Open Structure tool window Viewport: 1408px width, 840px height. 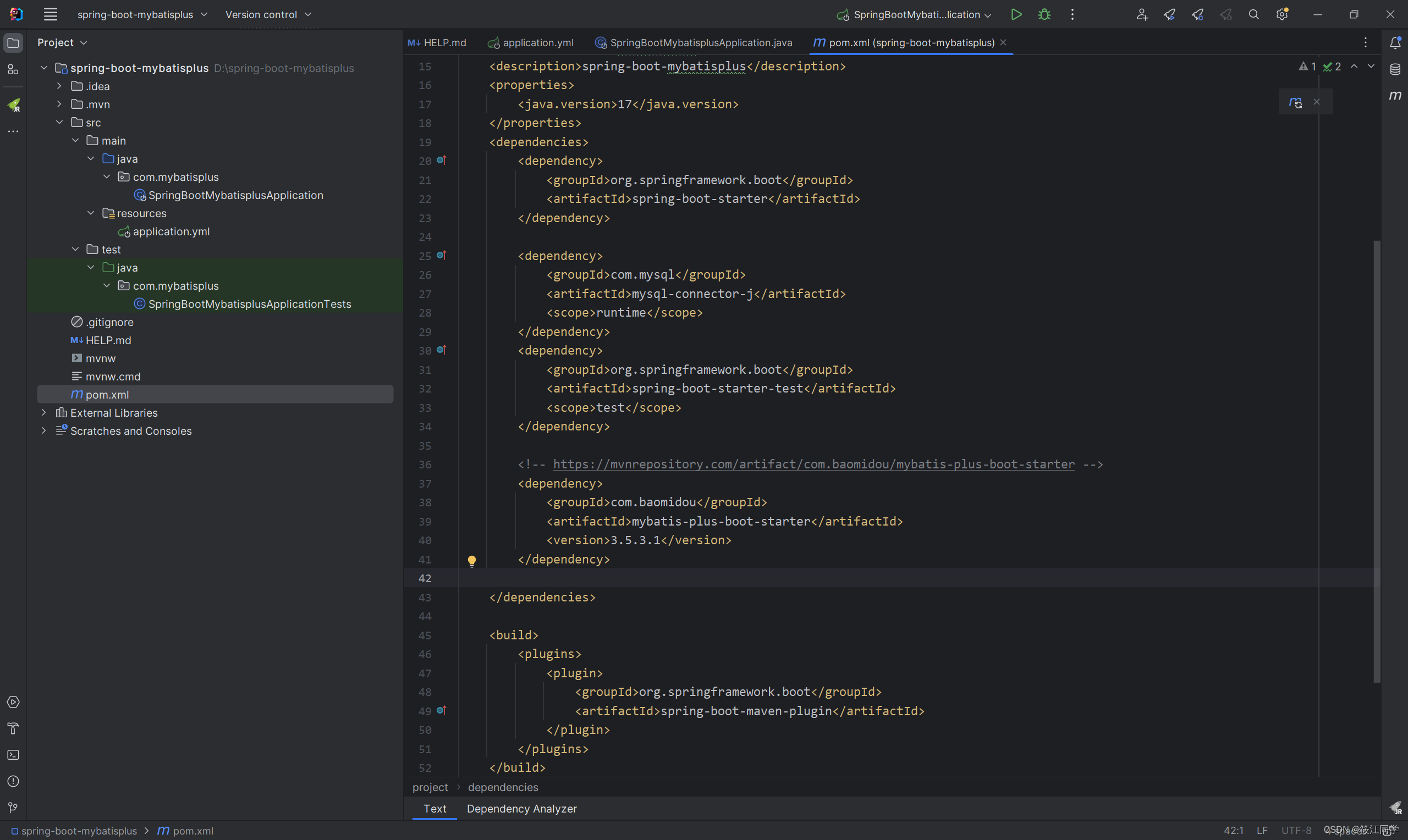[13, 70]
